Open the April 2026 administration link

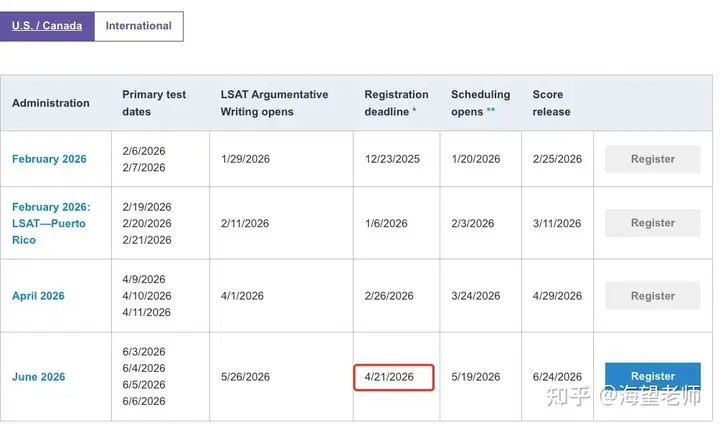click(x=38, y=296)
